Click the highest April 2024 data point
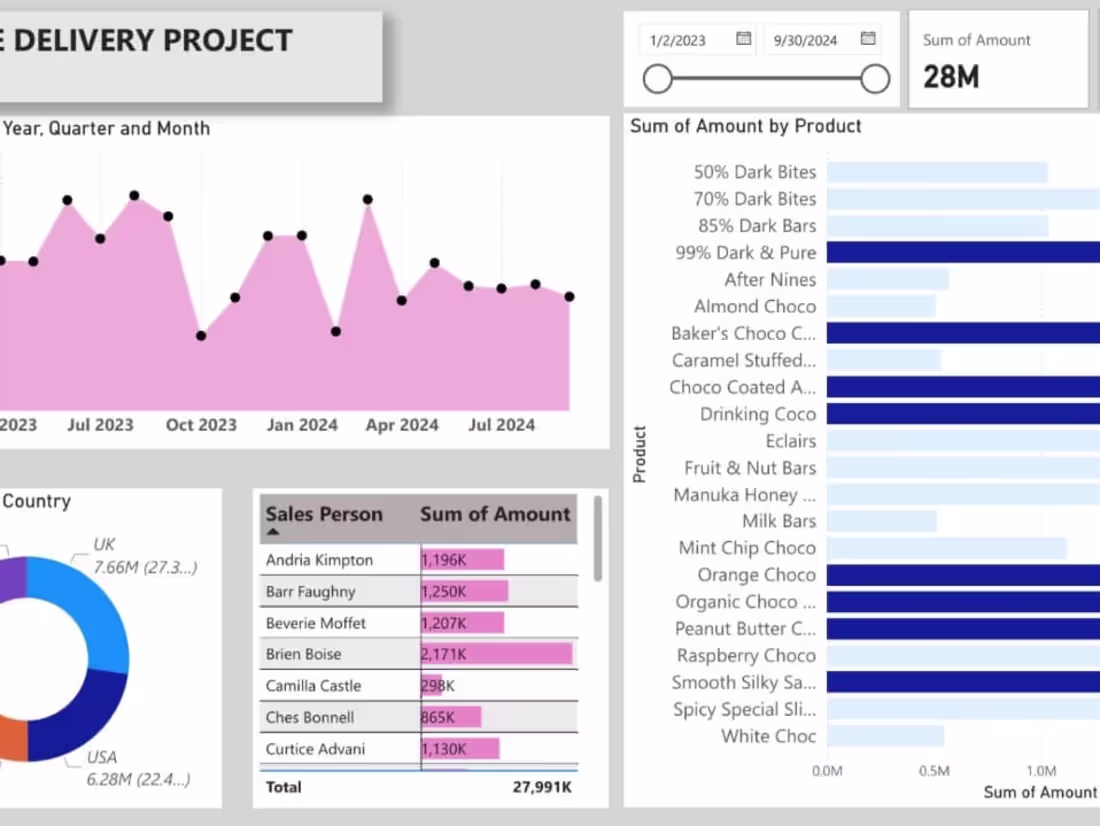Viewport: 1100px width, 826px height. pyautogui.click(x=368, y=200)
